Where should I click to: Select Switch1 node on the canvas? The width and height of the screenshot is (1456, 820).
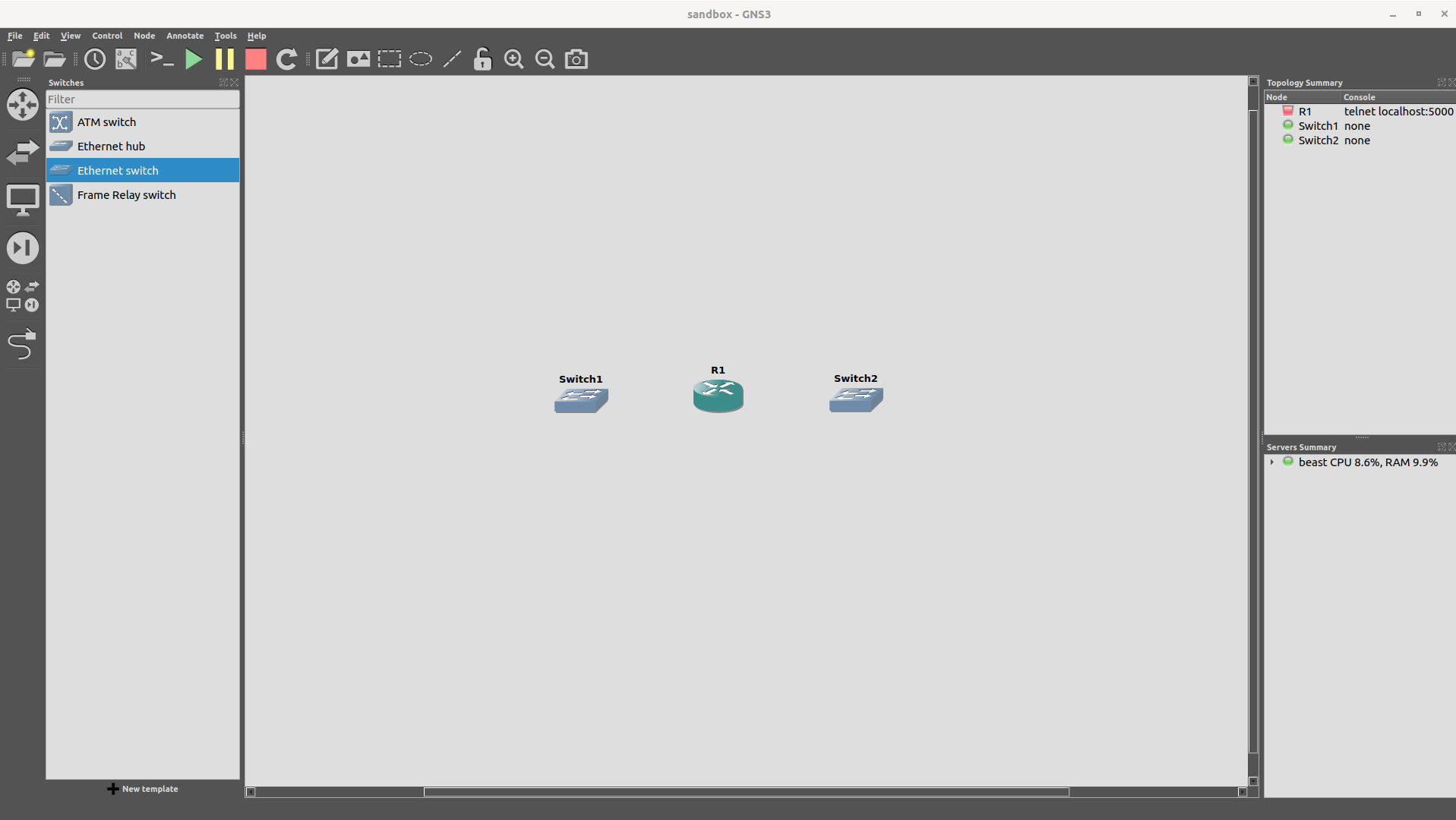coord(581,400)
